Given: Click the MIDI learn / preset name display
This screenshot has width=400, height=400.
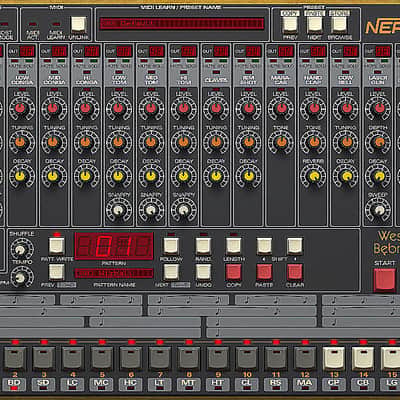Looking at the screenshot, I should (x=182, y=24).
